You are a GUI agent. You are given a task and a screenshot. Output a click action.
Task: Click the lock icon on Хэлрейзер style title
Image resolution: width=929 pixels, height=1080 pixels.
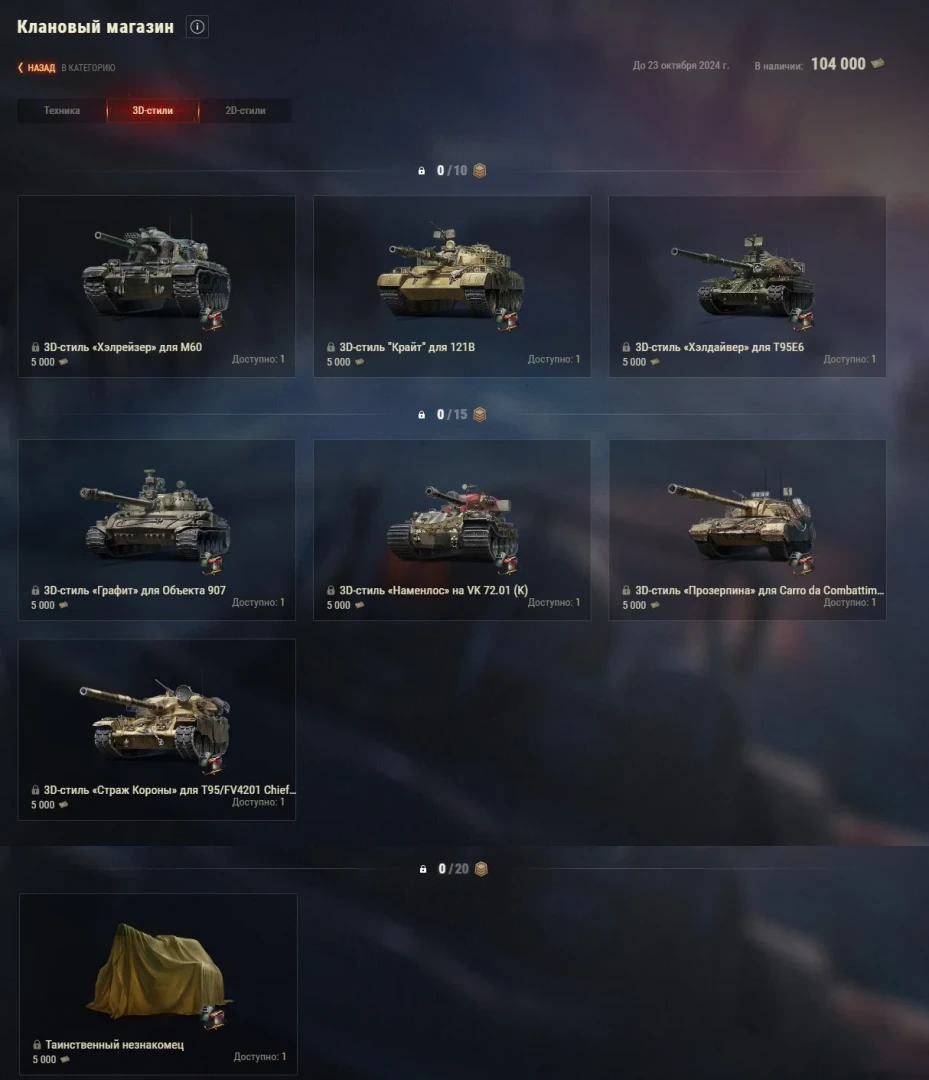click(35, 347)
